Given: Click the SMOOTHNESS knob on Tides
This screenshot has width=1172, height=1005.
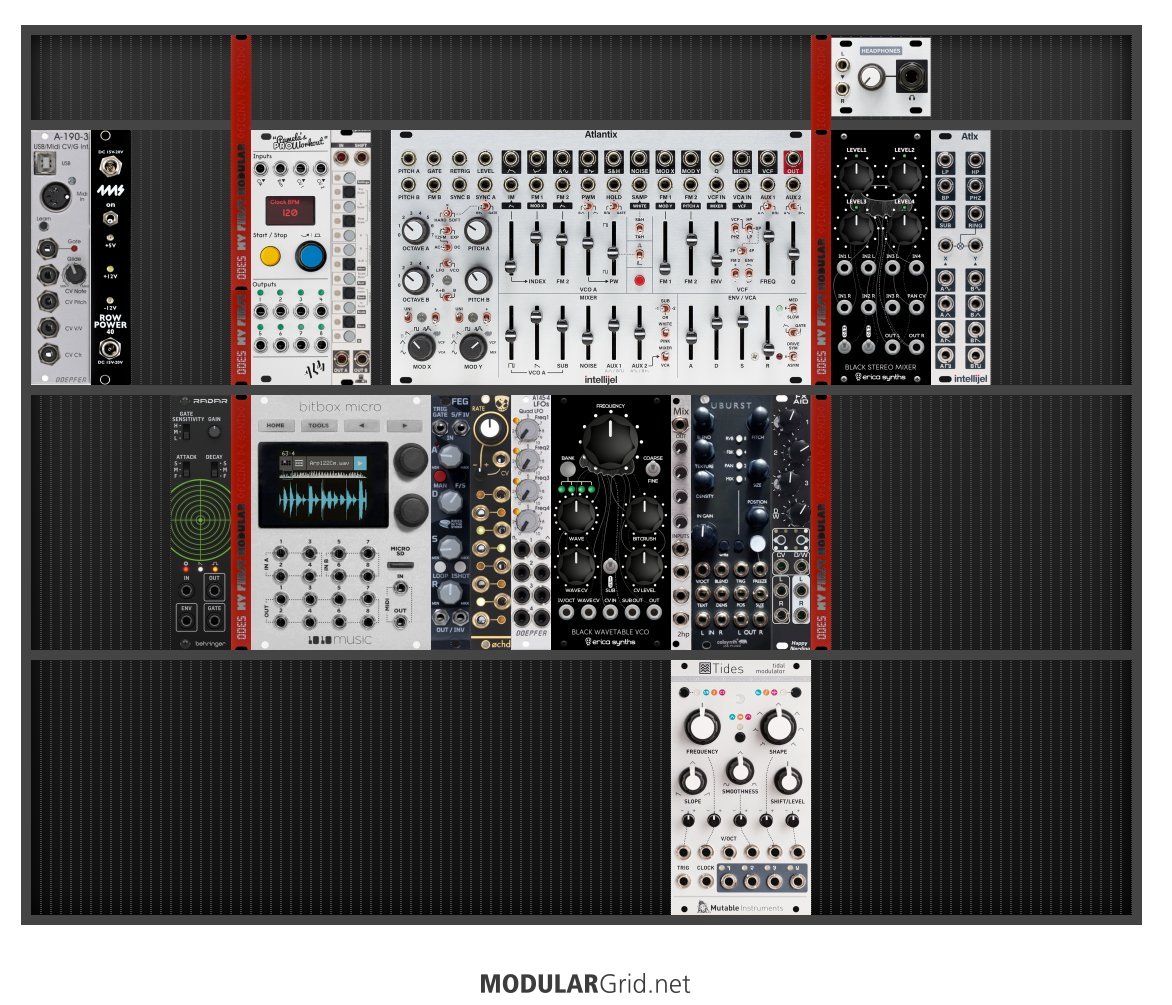Looking at the screenshot, I should point(740,770).
